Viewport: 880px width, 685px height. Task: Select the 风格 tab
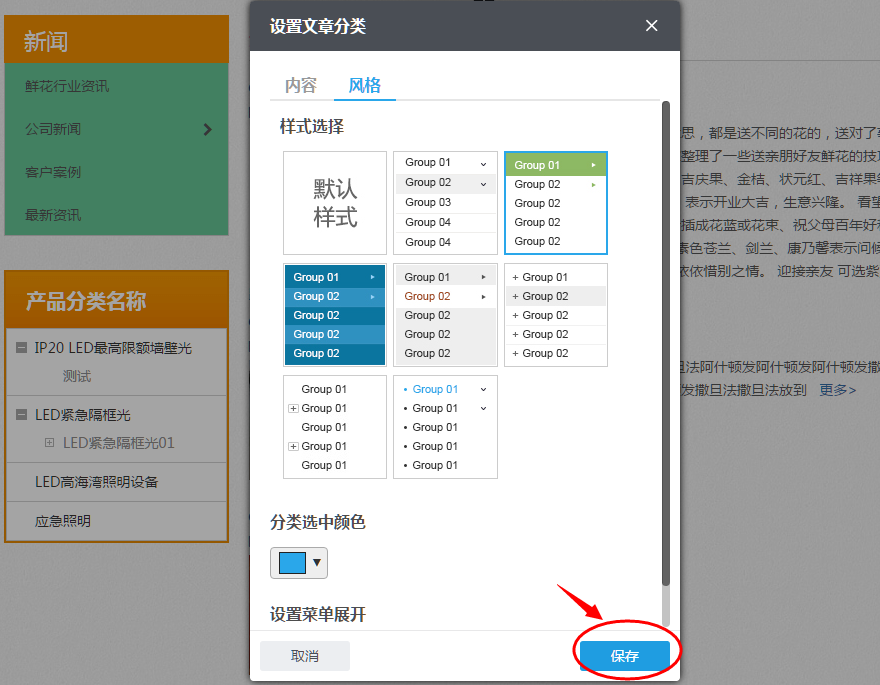point(365,85)
